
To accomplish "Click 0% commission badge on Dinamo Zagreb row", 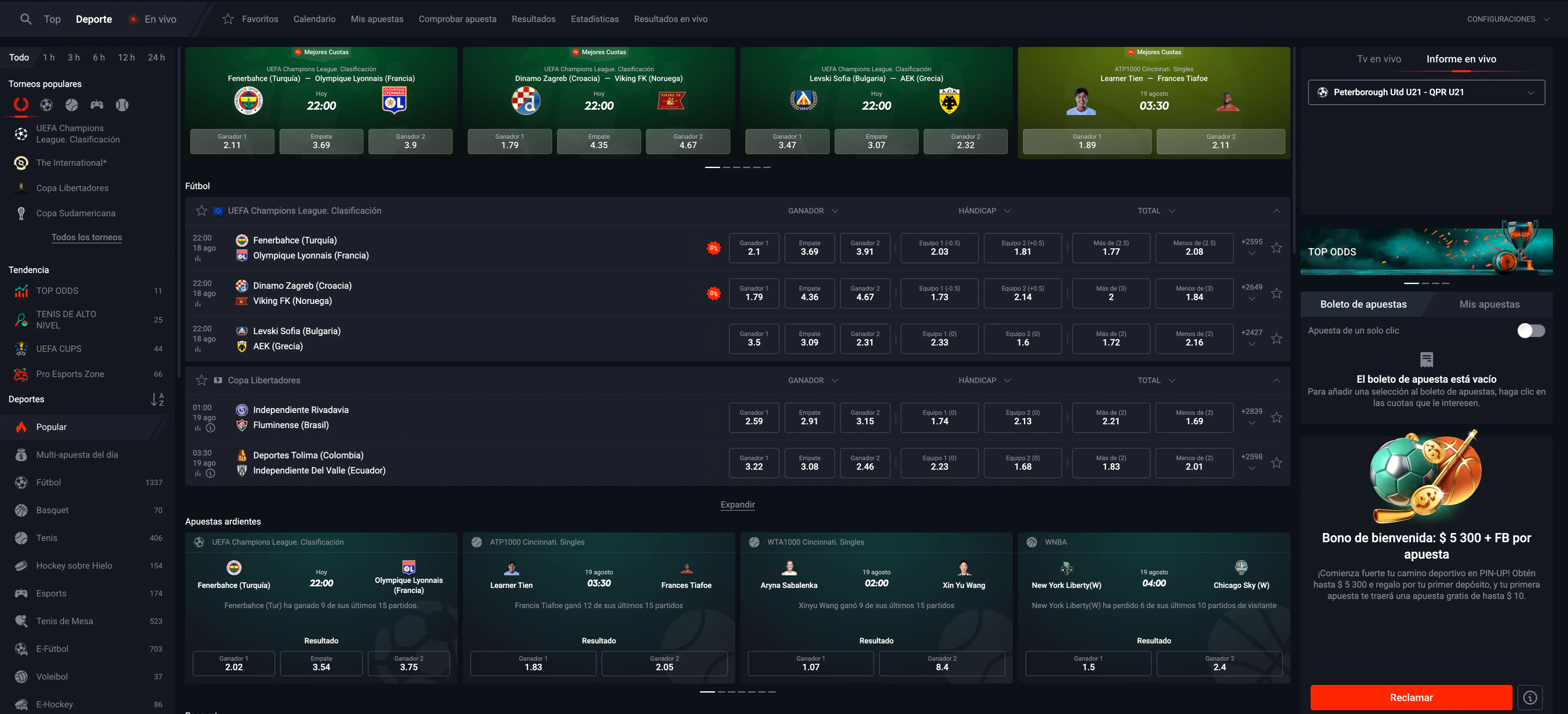I will [714, 293].
